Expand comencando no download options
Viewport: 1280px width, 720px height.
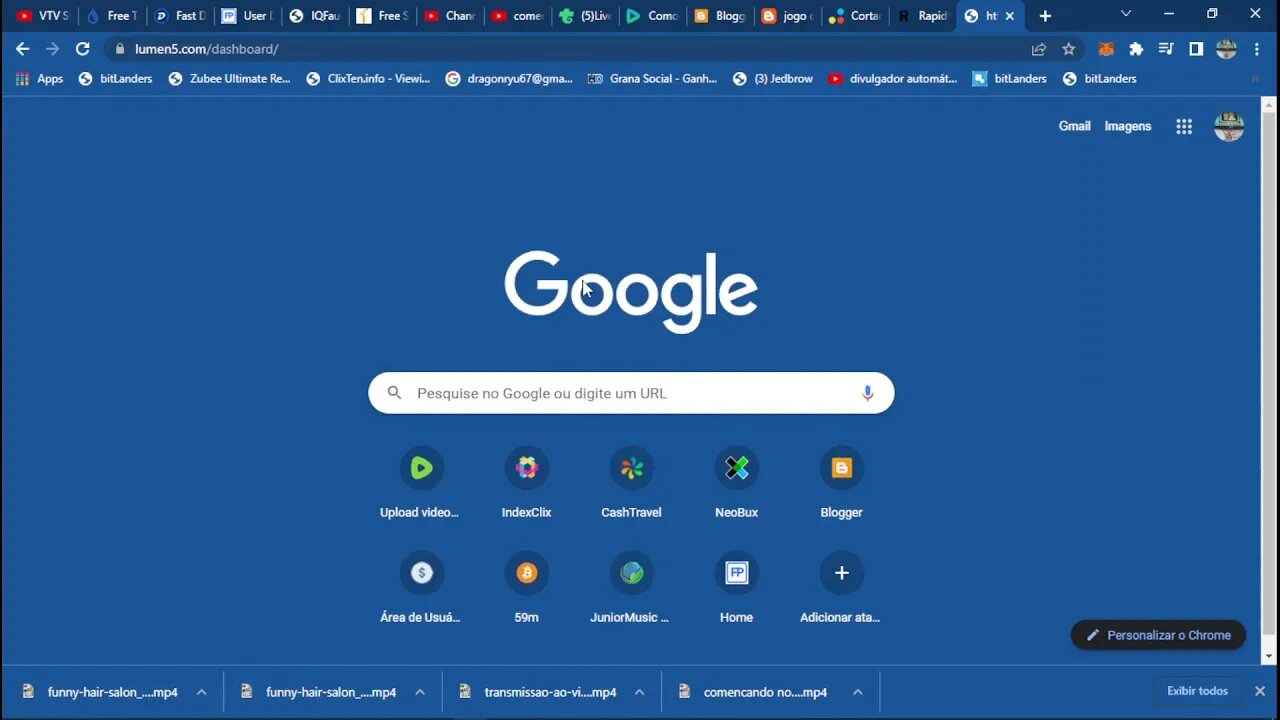tap(858, 692)
